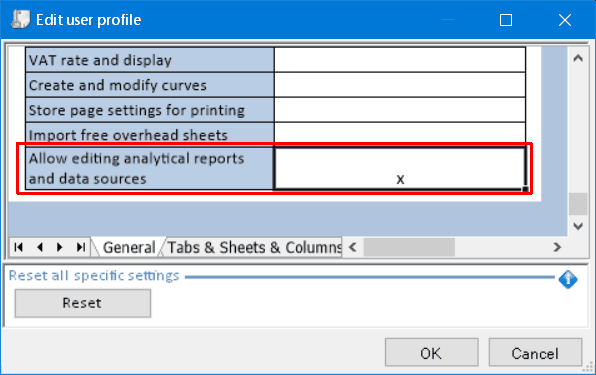Toggle the Create and modify curves value cell
The image size is (596, 375).
pyautogui.click(x=400, y=85)
